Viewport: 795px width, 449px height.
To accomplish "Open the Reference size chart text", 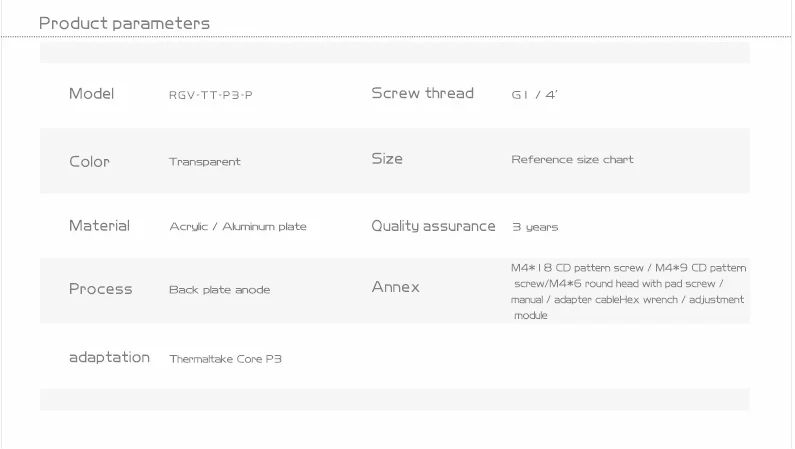I will [x=572, y=159].
